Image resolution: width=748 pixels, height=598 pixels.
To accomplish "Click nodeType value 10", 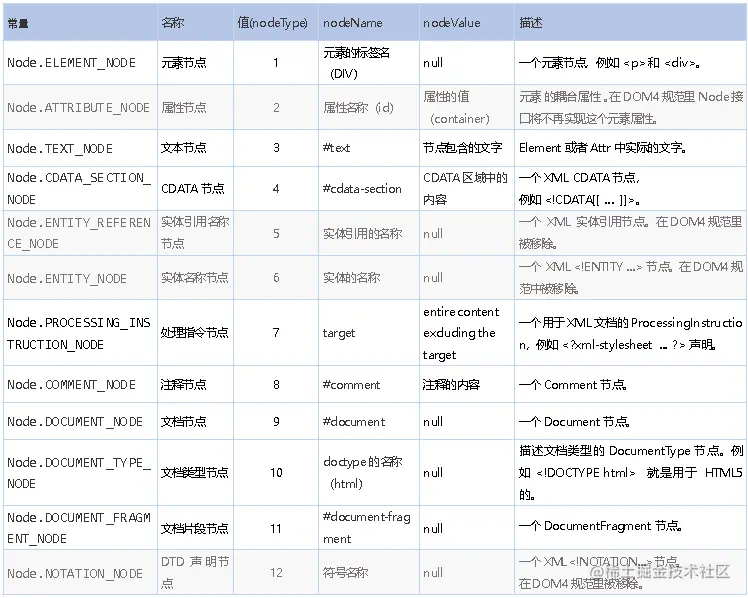I will click(x=276, y=473).
